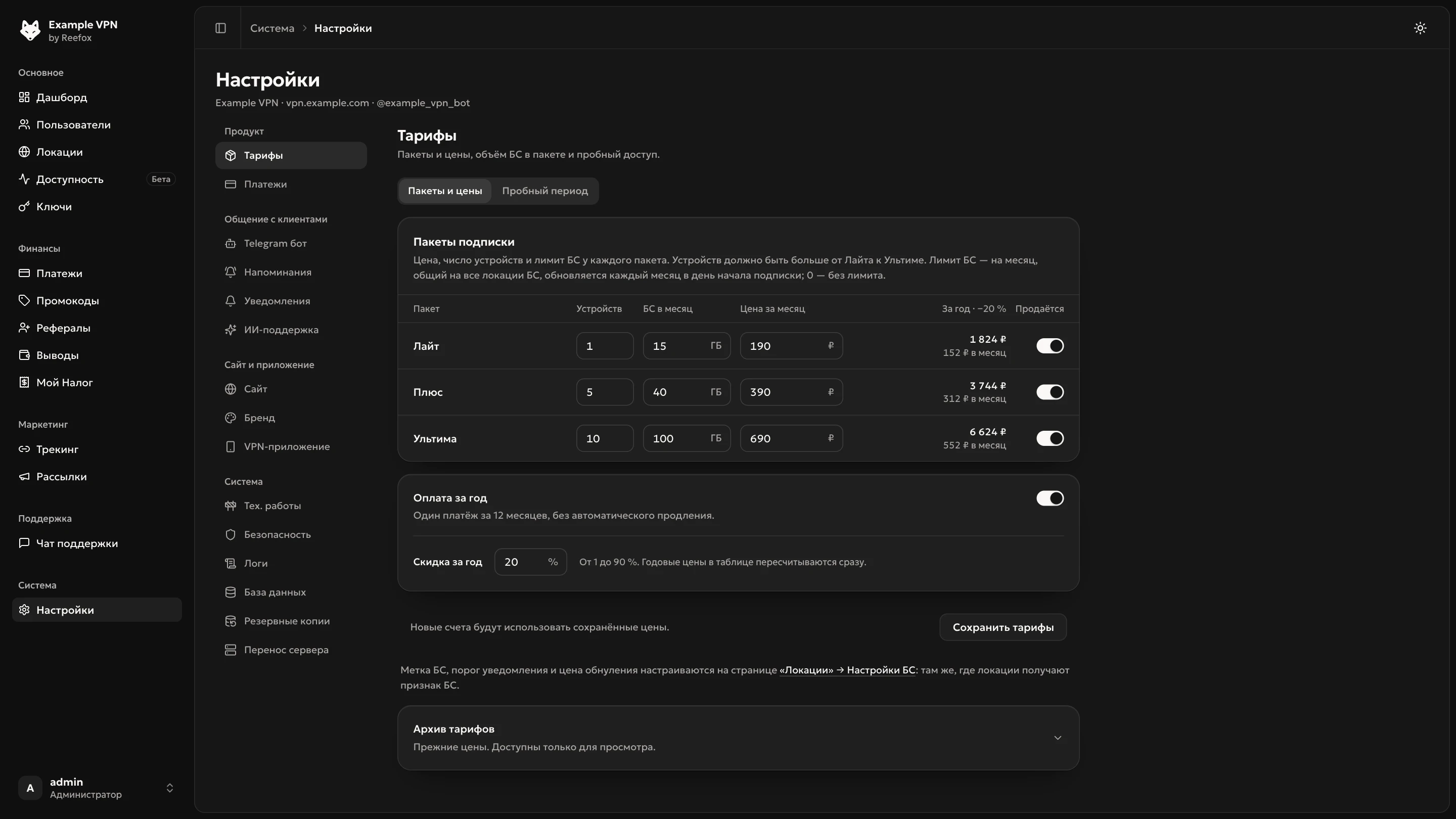Viewport: 1456px width, 819px height.
Task: Select the Пакеты и цены tab
Action: click(x=445, y=191)
